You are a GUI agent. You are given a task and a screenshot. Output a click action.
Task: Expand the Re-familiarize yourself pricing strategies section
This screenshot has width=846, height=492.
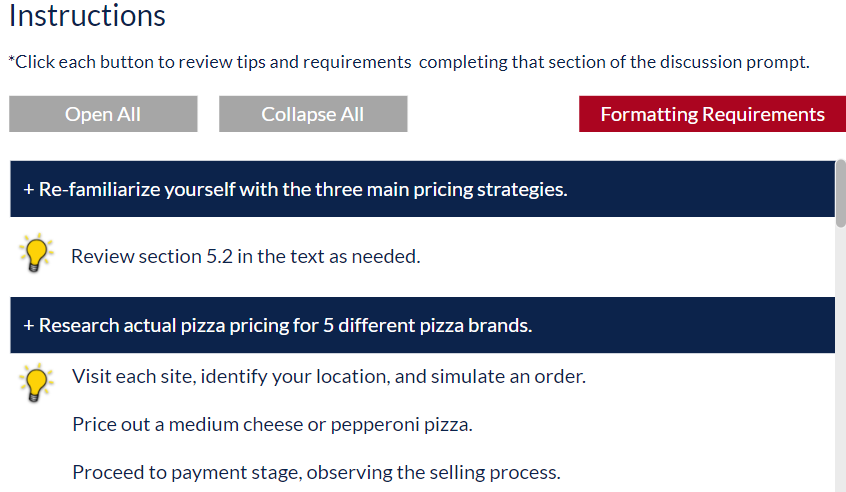[422, 189]
